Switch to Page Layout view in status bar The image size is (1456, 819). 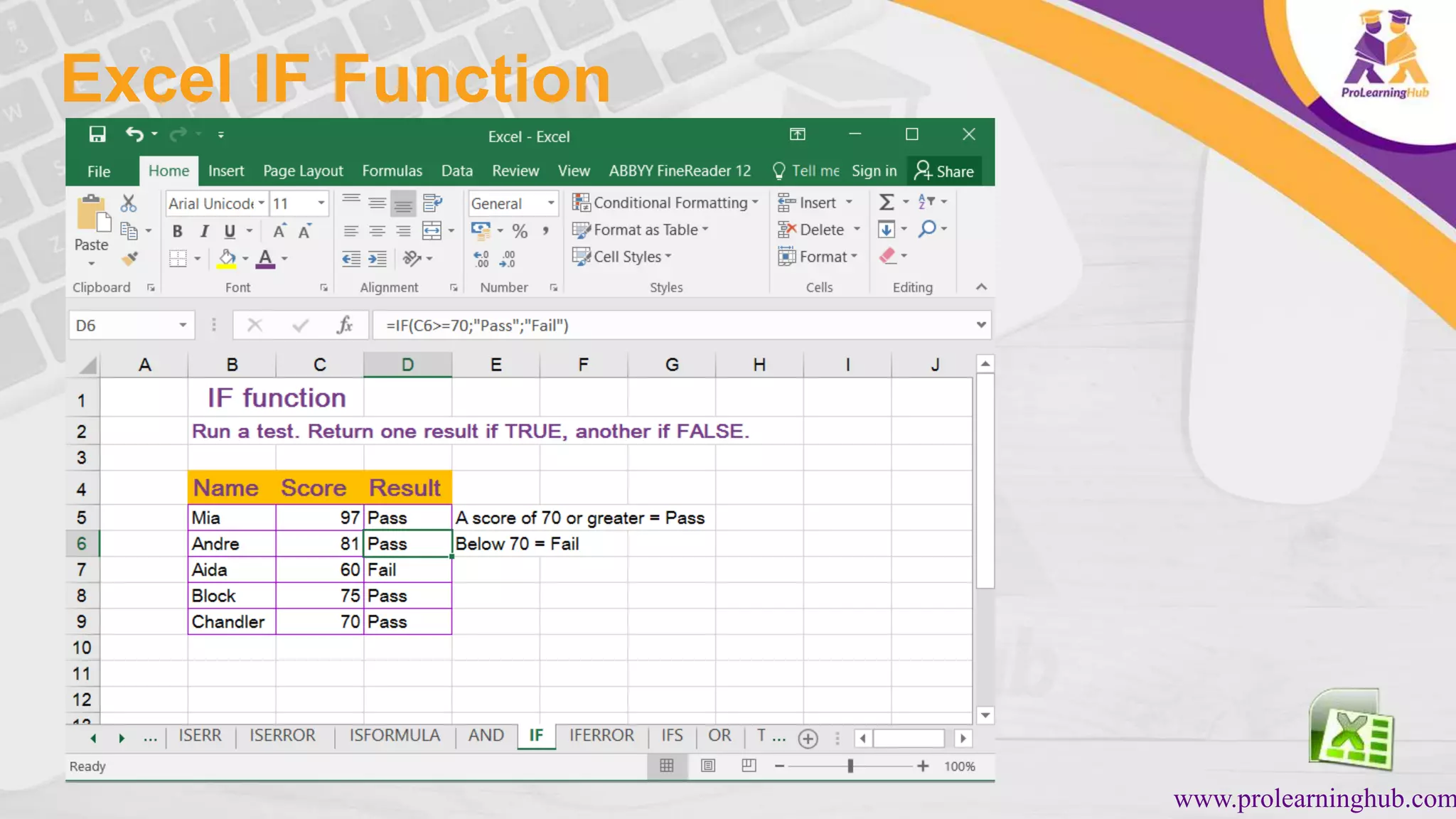point(708,766)
